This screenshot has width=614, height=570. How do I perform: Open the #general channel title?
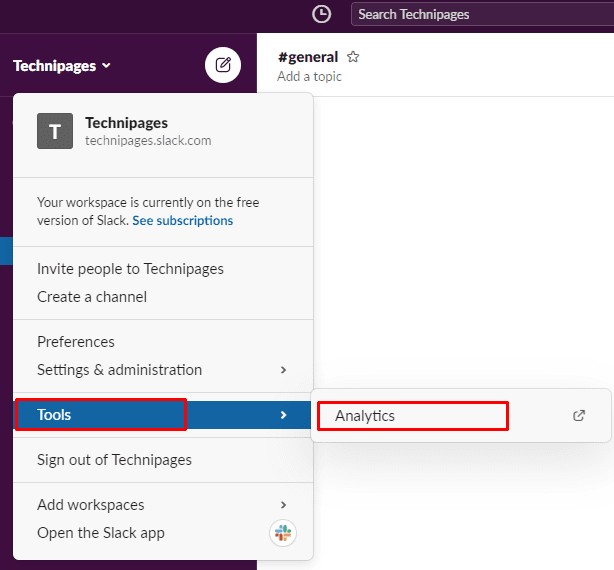pos(308,57)
